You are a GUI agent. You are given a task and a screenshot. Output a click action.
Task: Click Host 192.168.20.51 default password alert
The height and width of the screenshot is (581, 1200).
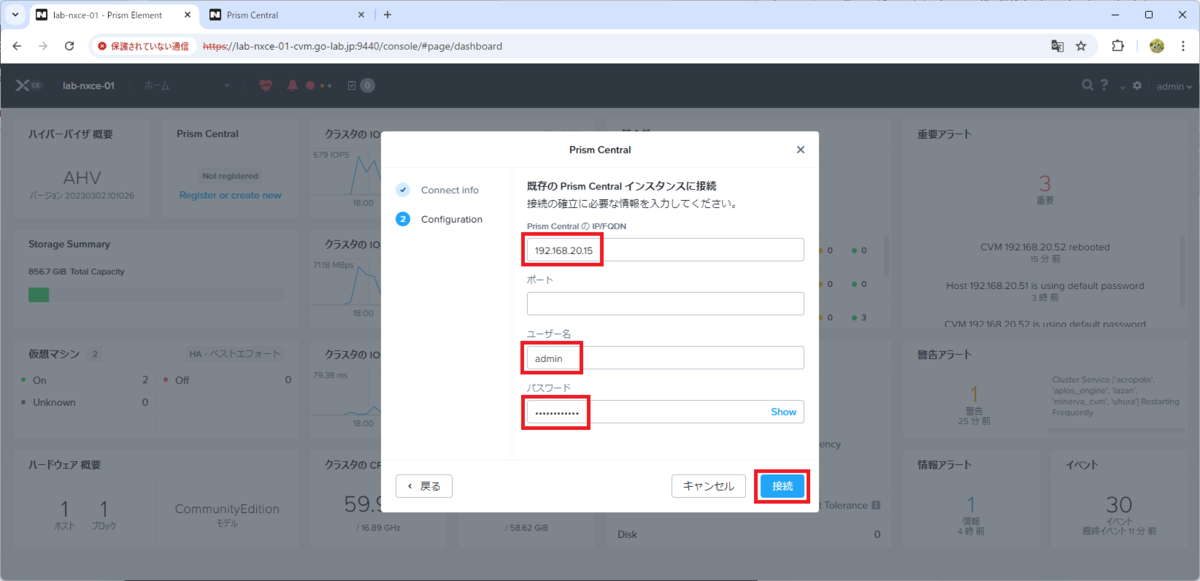point(1044,285)
